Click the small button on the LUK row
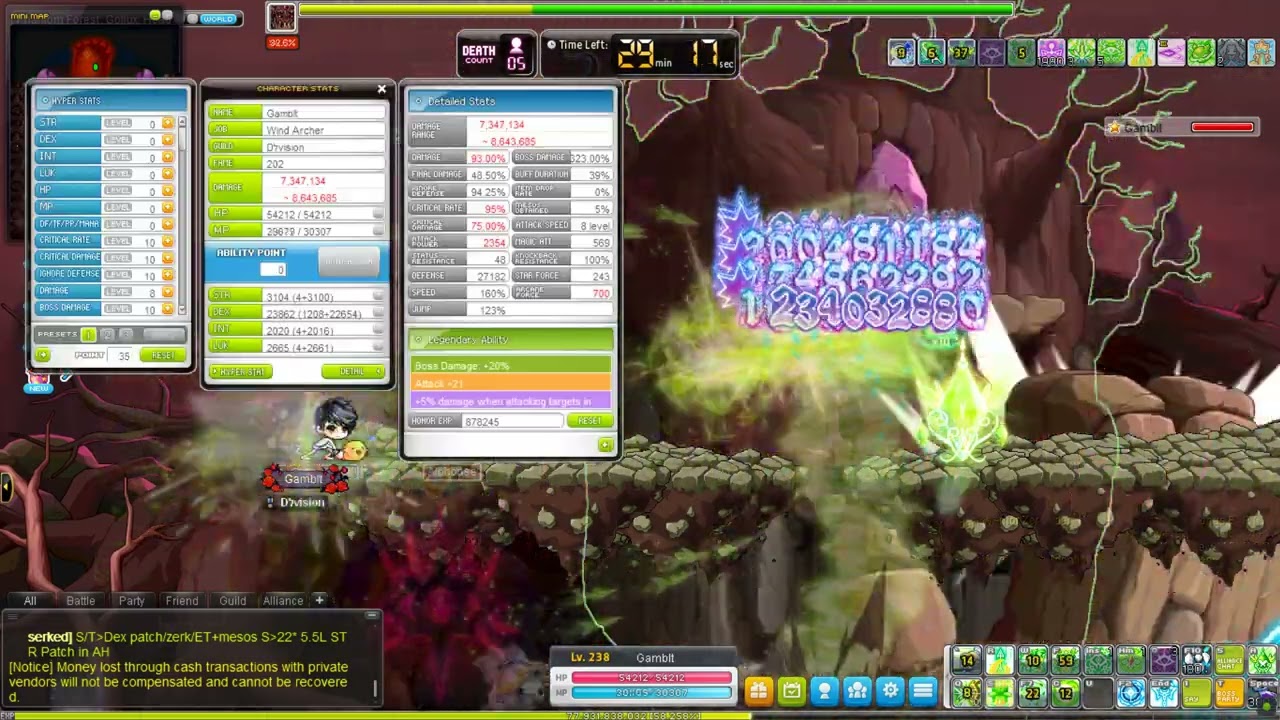 (x=378, y=347)
